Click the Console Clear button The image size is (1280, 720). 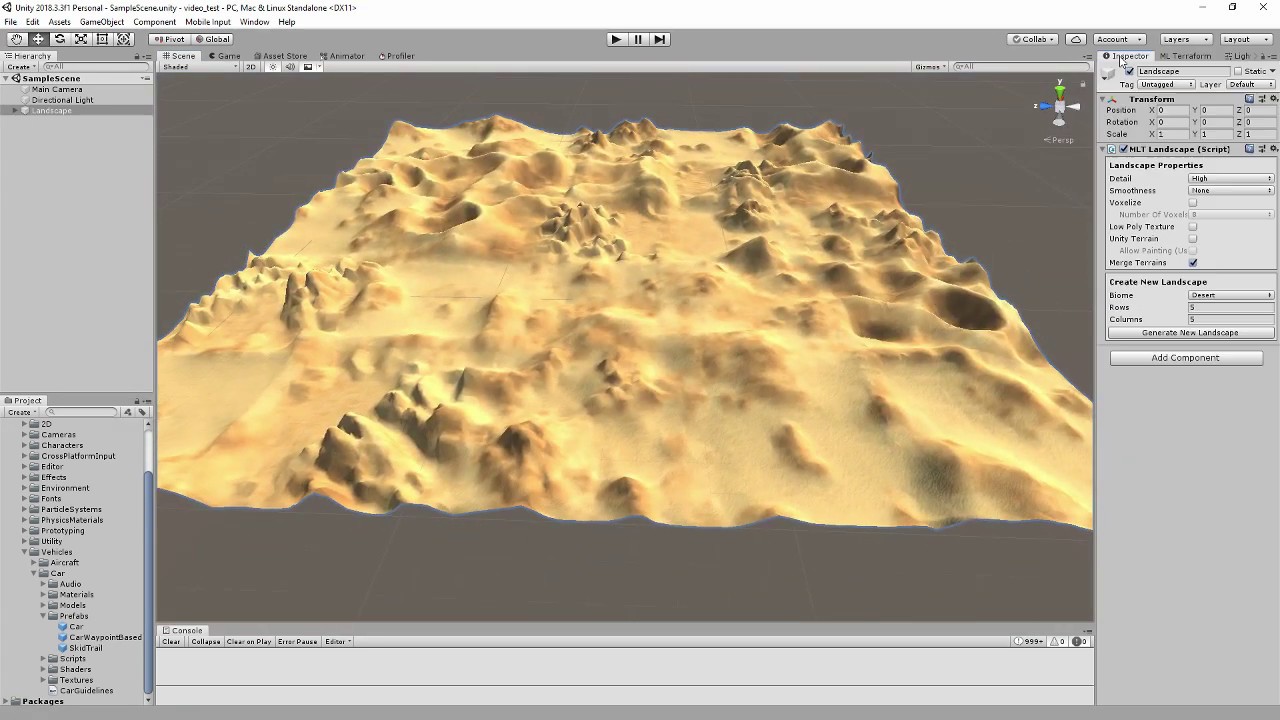tap(172, 642)
